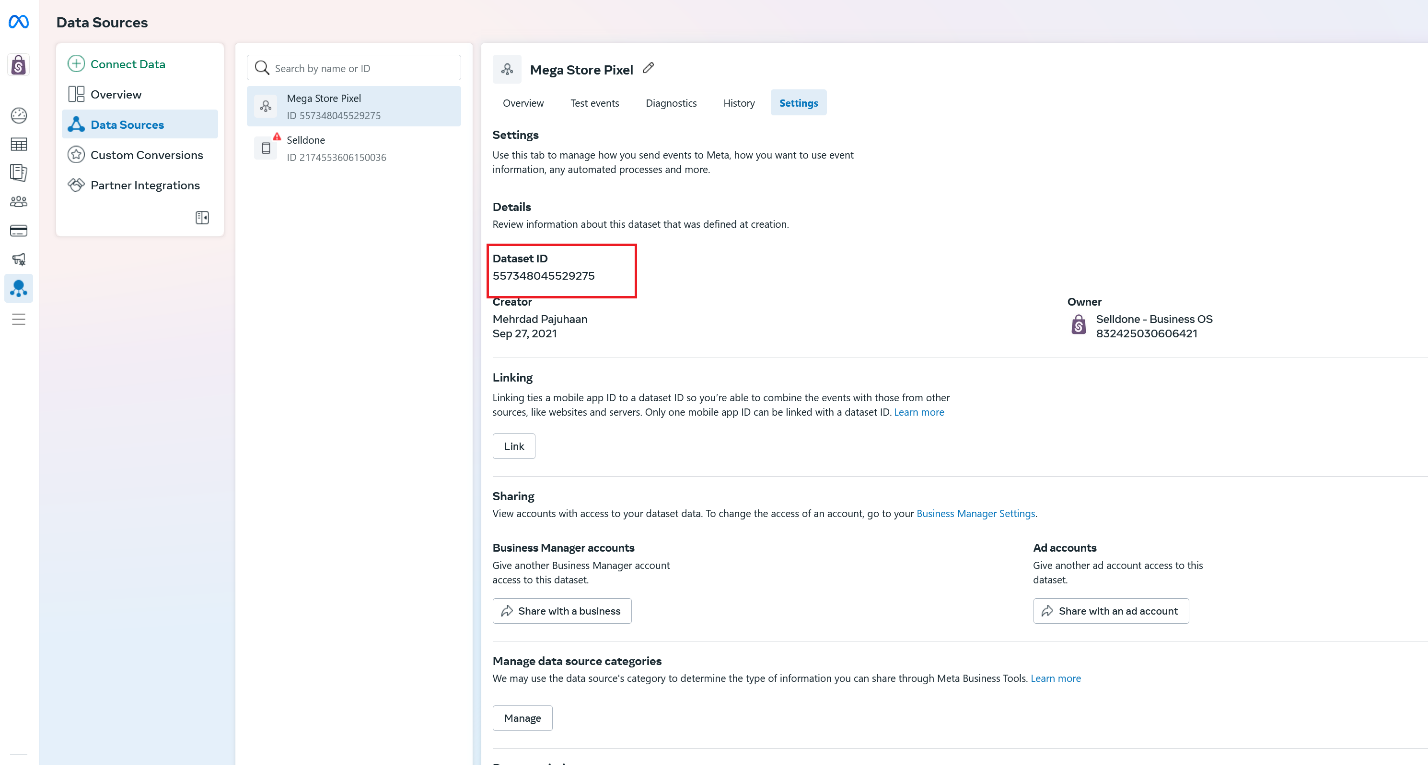Open the Business Manager Settings link

[x=976, y=513]
